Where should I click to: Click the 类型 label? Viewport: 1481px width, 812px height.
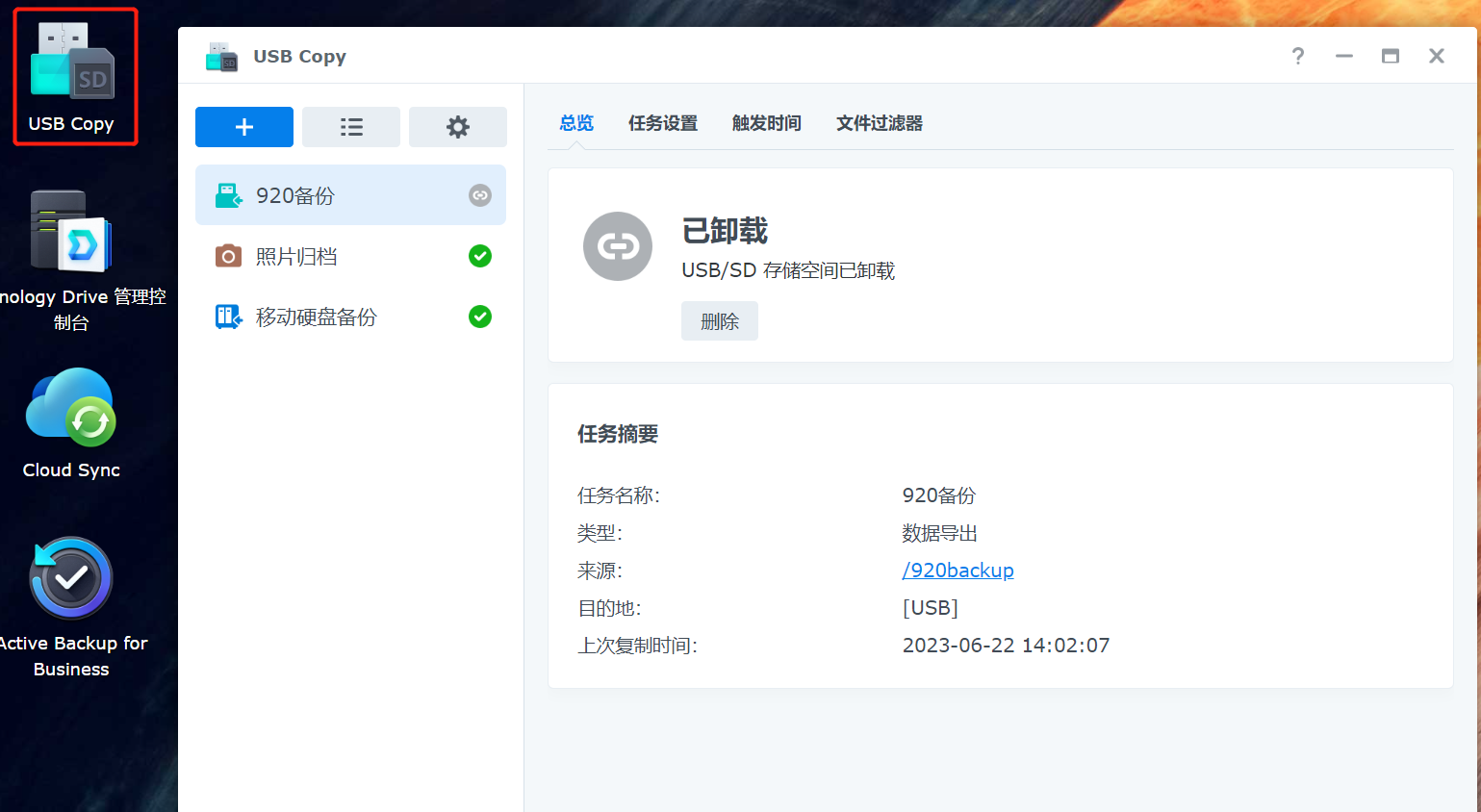coord(600,533)
